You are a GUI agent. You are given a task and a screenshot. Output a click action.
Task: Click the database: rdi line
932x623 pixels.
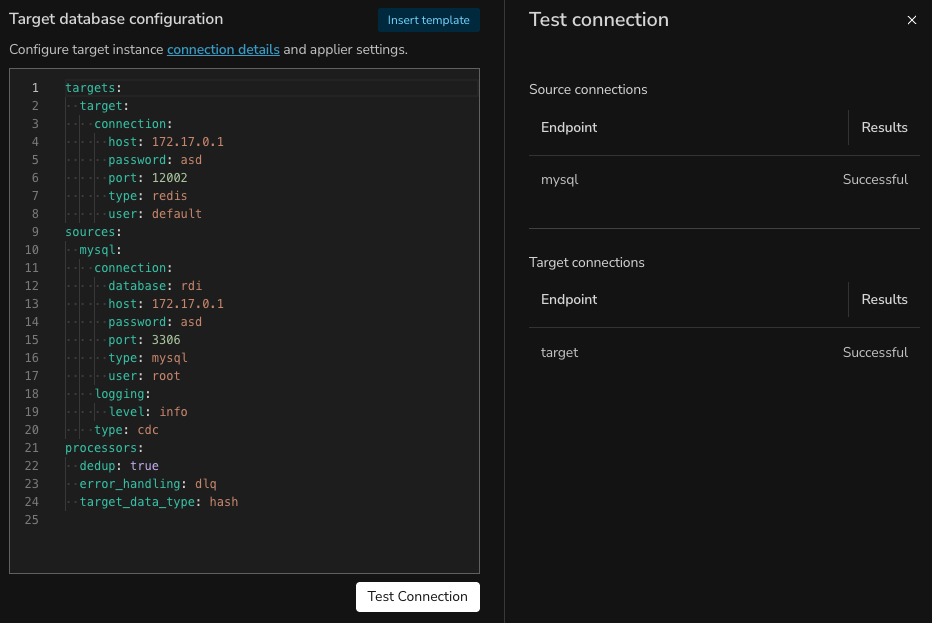155,286
